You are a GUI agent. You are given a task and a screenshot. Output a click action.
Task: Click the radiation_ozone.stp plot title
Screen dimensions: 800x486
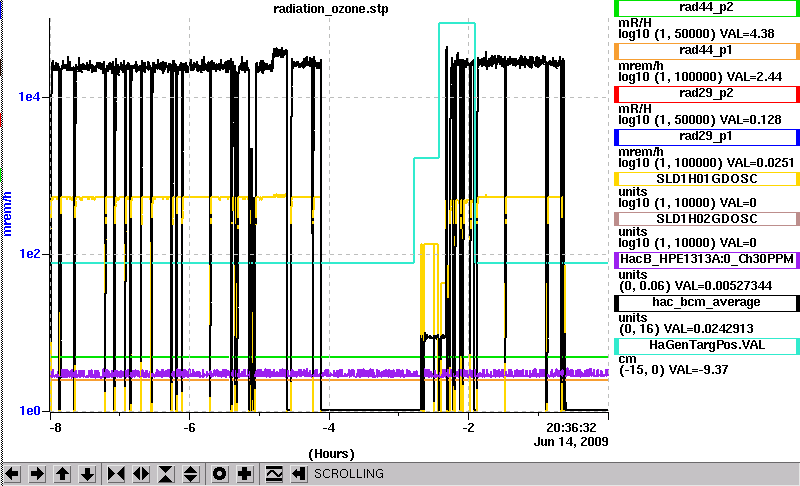pyautogui.click(x=331, y=9)
